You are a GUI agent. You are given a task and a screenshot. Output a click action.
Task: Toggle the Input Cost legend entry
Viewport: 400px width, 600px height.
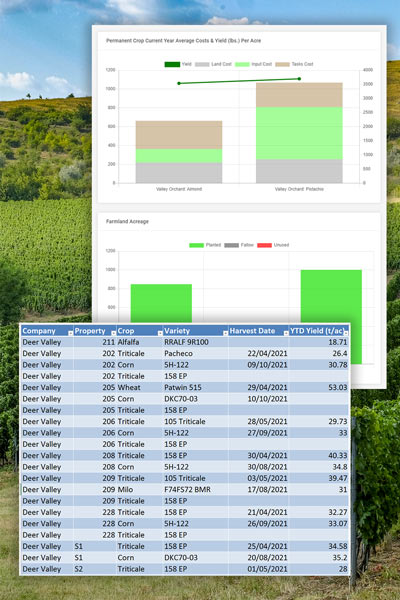[253, 64]
